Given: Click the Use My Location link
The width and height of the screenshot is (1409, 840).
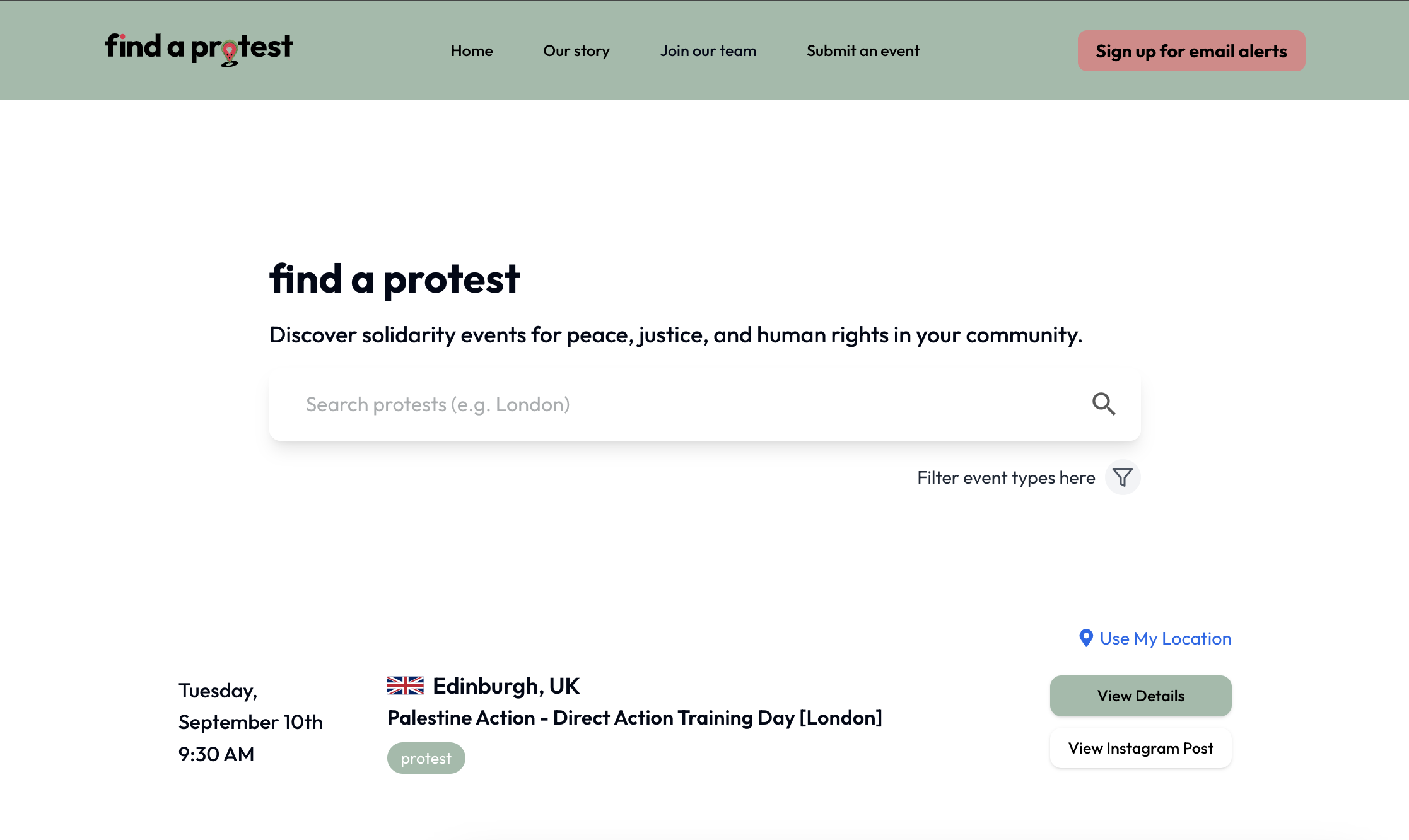Looking at the screenshot, I should click(x=1165, y=638).
